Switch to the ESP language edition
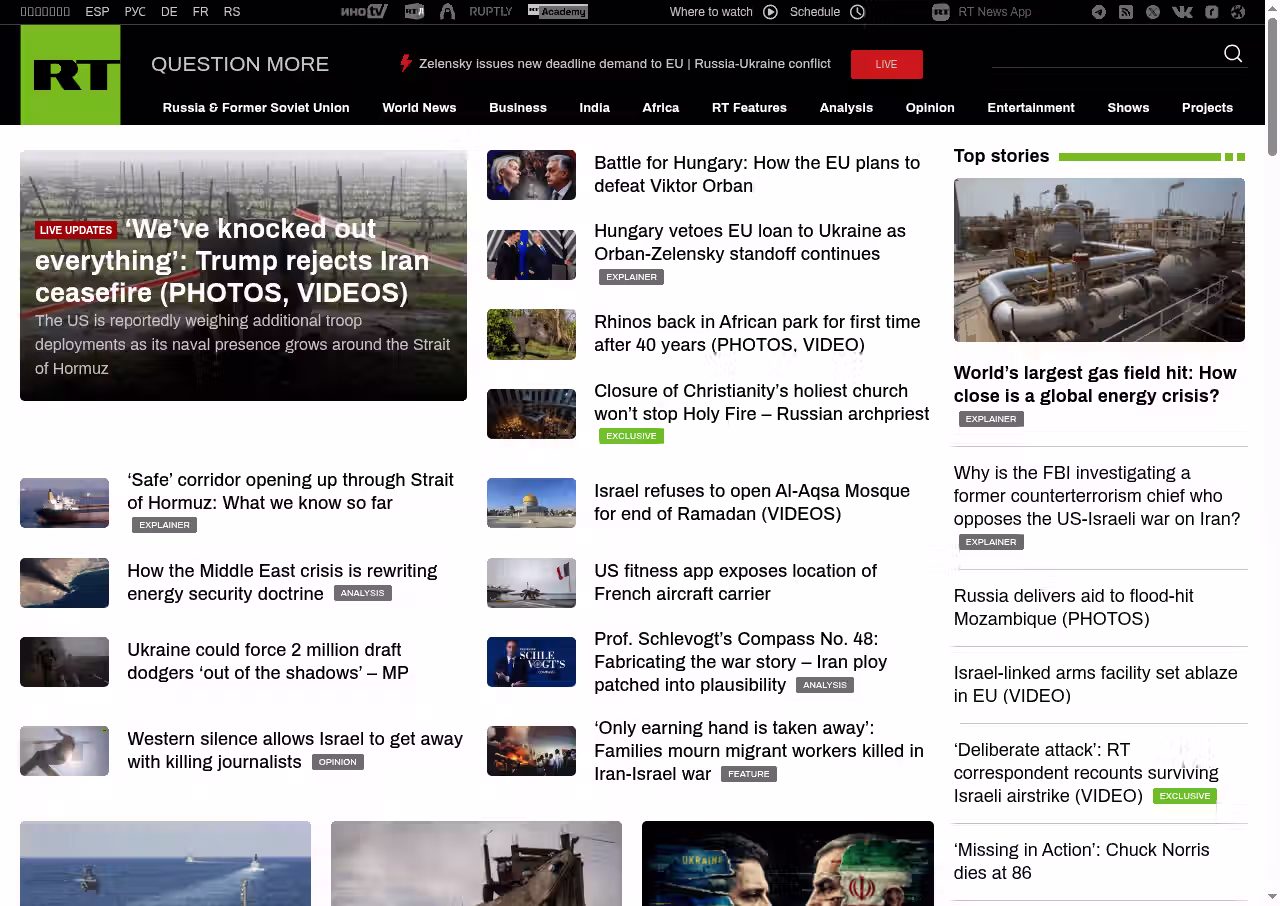 97,12
